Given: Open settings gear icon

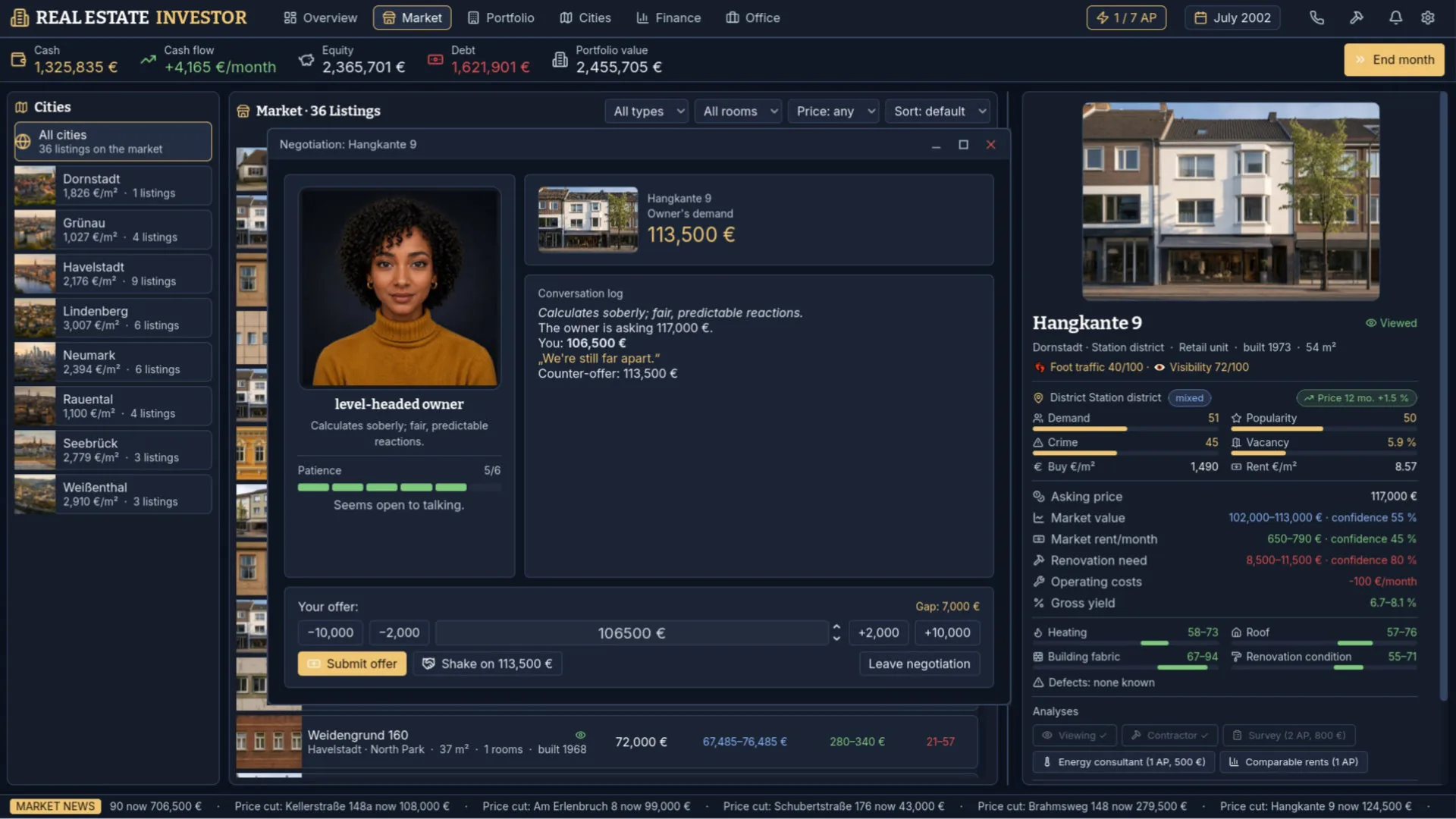Looking at the screenshot, I should click(x=1428, y=17).
